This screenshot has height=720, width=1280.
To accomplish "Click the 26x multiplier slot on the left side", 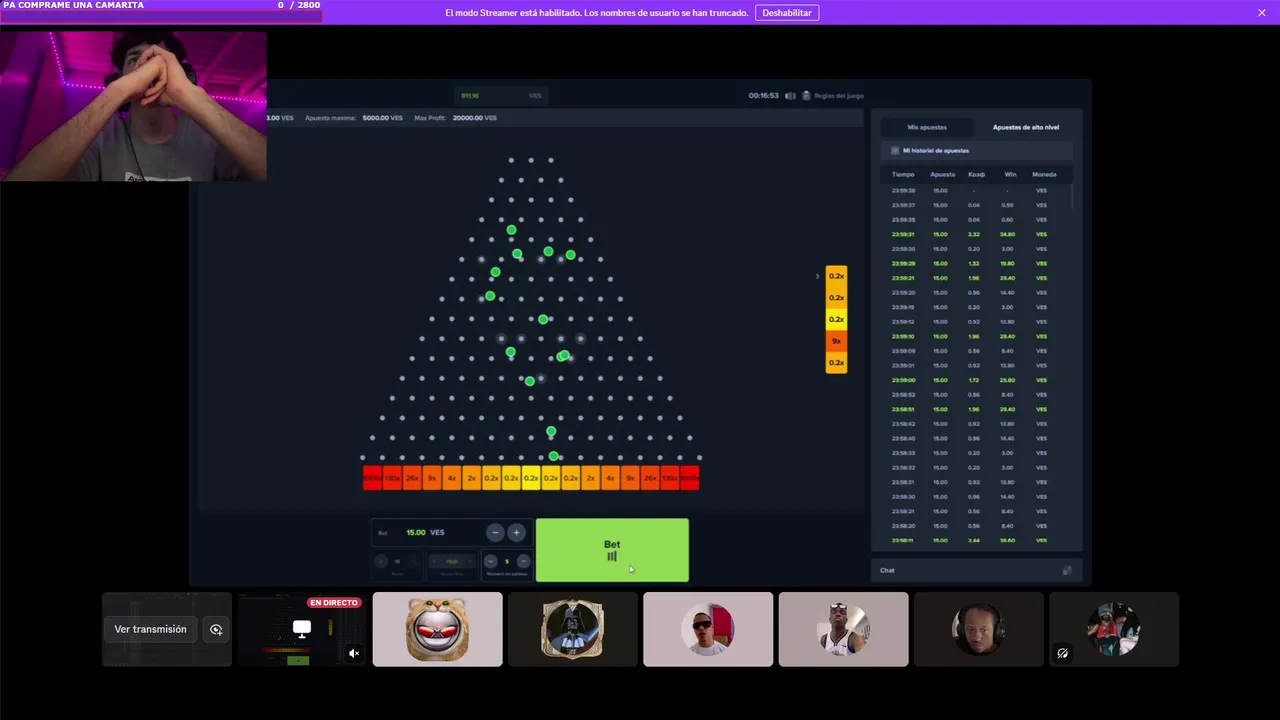I will click(412, 478).
